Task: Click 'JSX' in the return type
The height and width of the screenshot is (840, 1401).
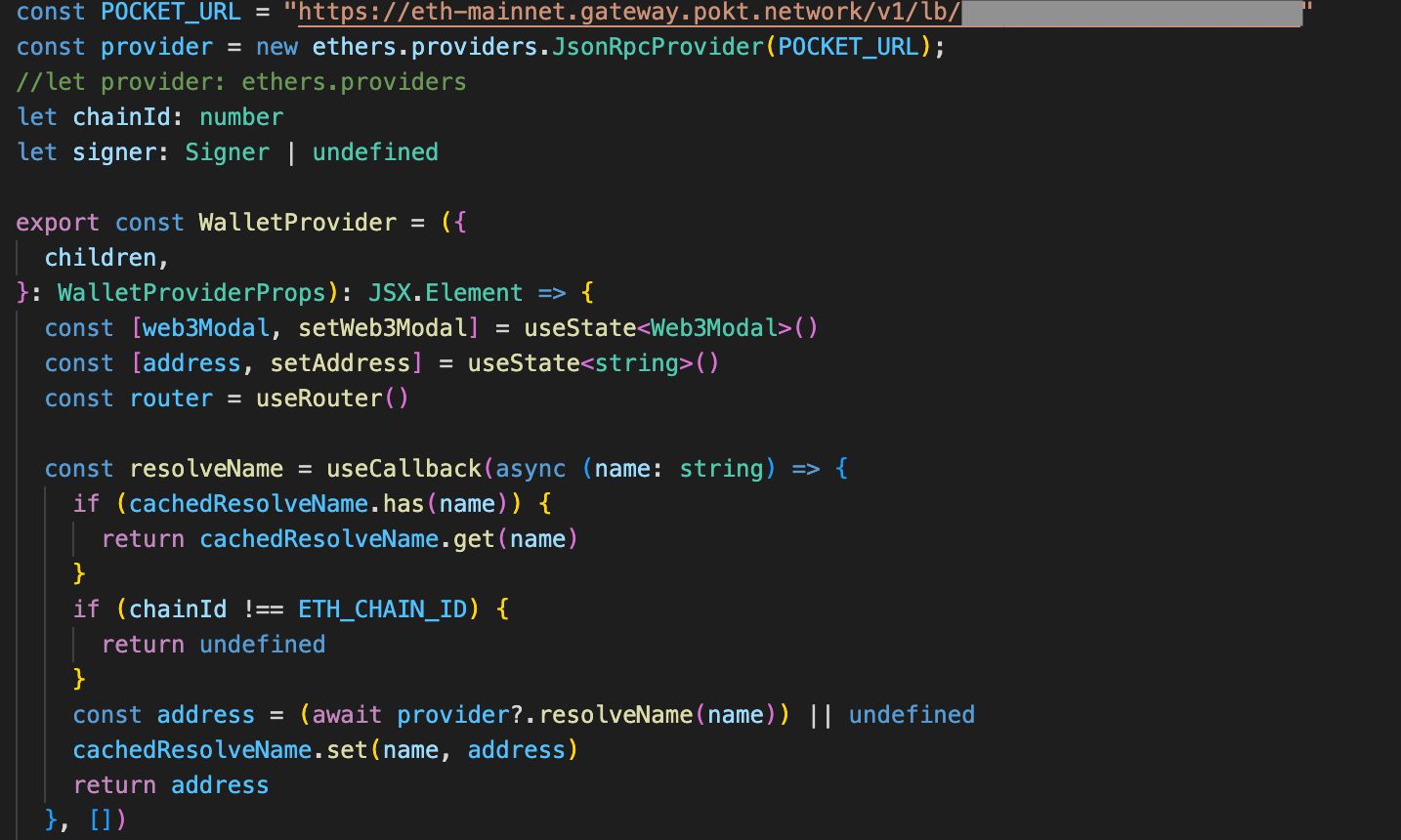Action: click(389, 293)
